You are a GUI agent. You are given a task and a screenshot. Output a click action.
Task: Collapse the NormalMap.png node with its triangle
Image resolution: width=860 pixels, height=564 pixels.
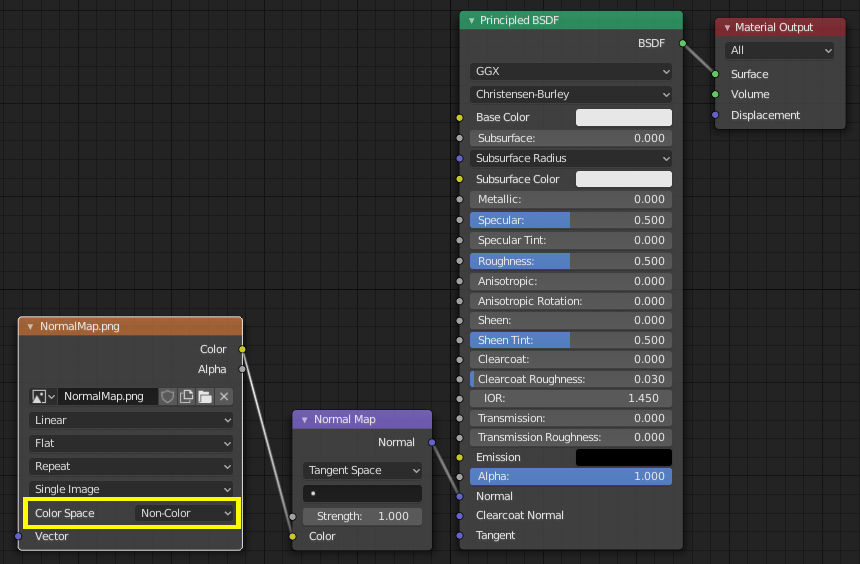pos(30,327)
